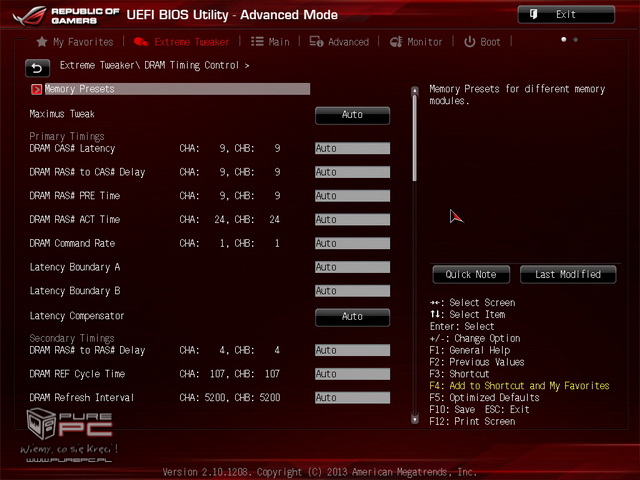The height and width of the screenshot is (480, 640).
Task: Click the Latency Boundary A field
Action: coord(352,267)
